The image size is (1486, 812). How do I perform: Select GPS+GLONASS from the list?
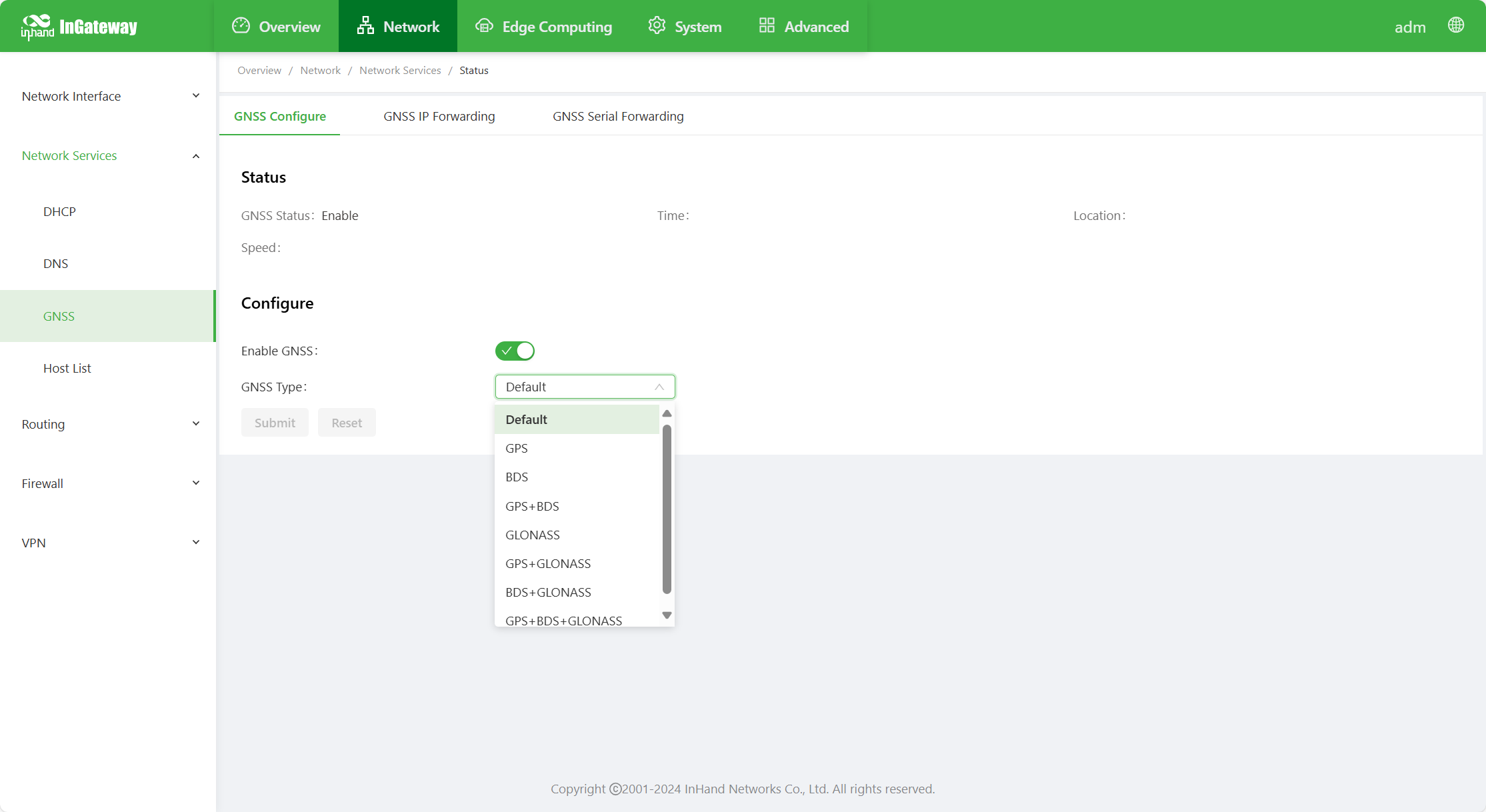click(x=548, y=563)
